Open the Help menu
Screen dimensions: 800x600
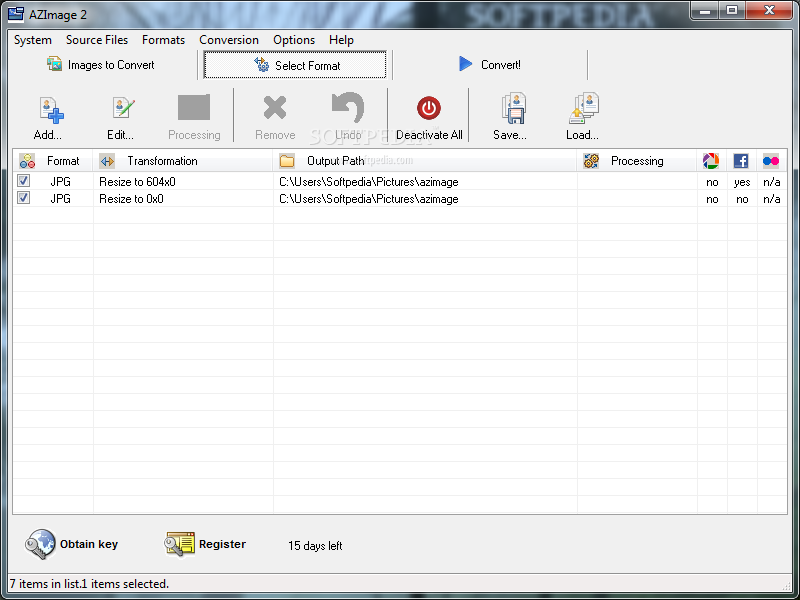(341, 40)
